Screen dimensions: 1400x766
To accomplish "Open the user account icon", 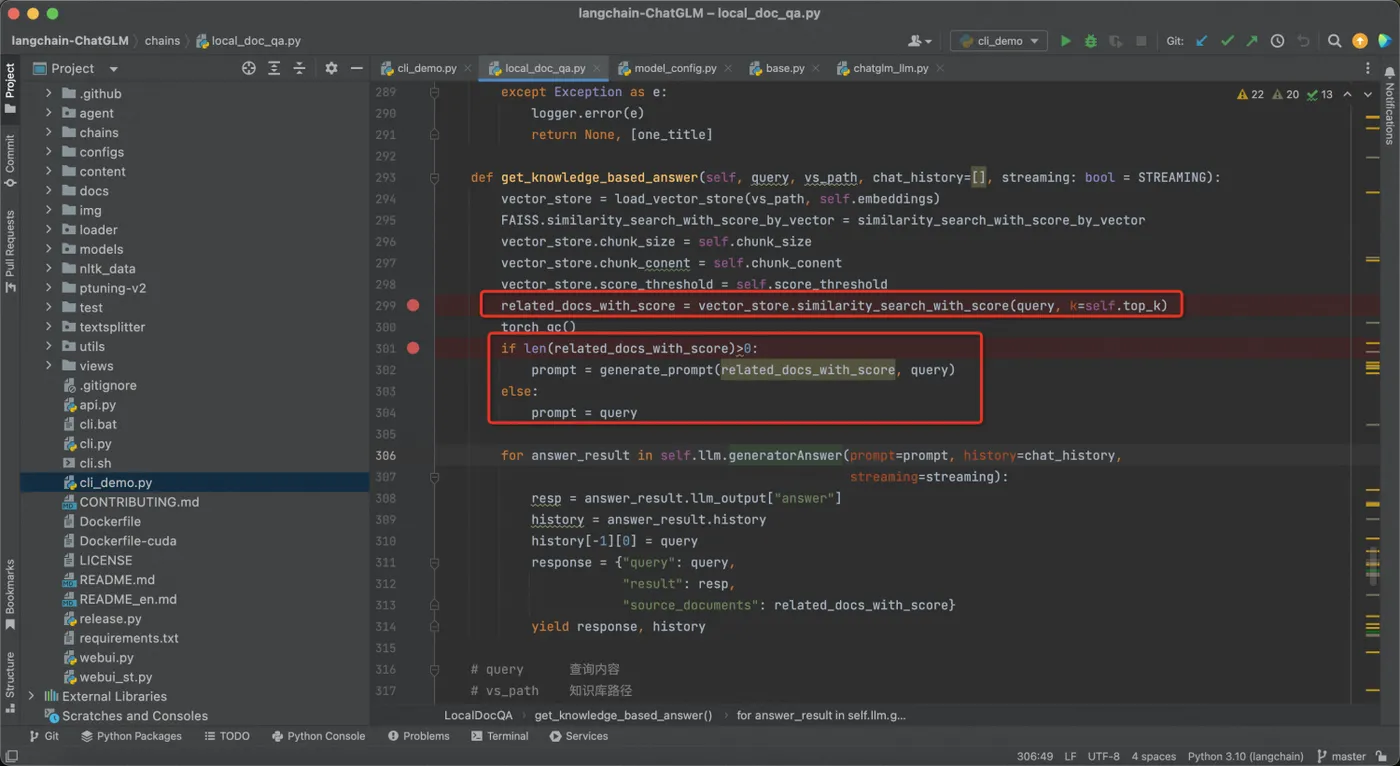I will point(919,41).
